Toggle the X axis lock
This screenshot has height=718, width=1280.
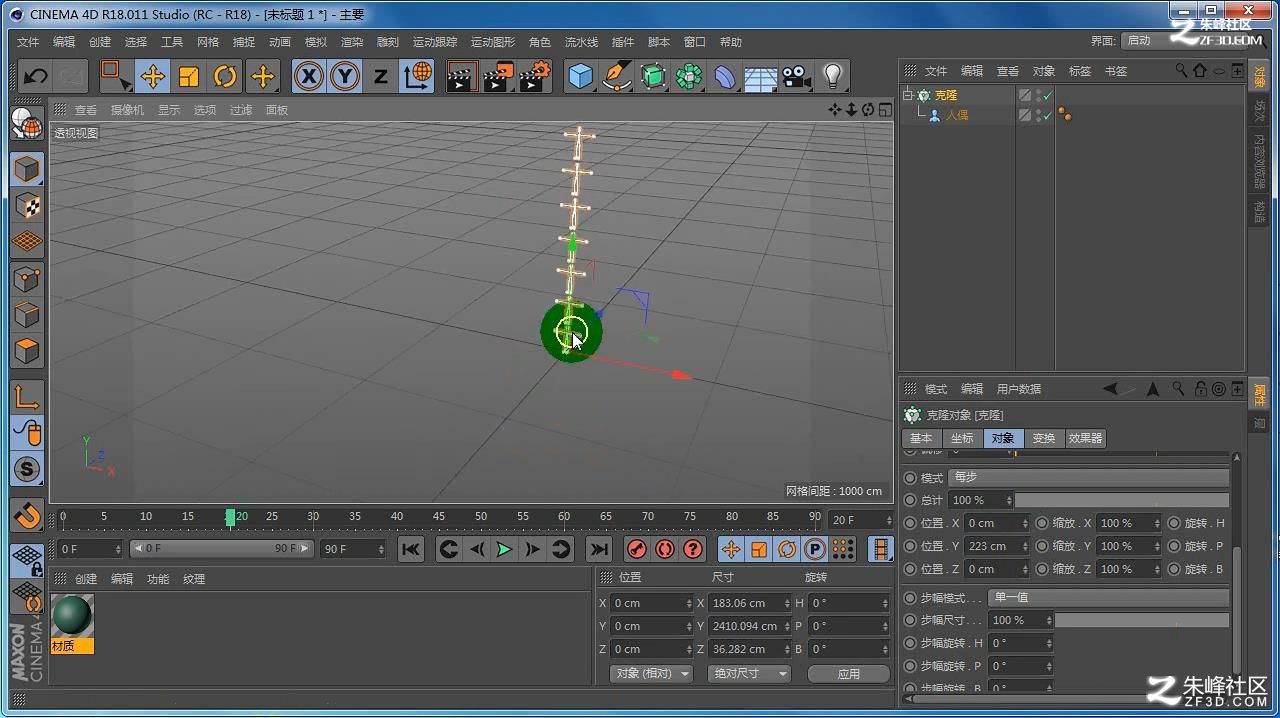(309, 76)
